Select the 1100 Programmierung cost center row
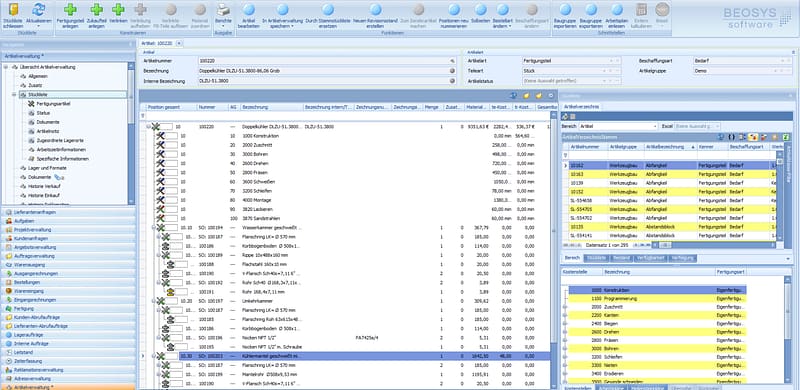This screenshot has width=800, height=390. (657, 298)
